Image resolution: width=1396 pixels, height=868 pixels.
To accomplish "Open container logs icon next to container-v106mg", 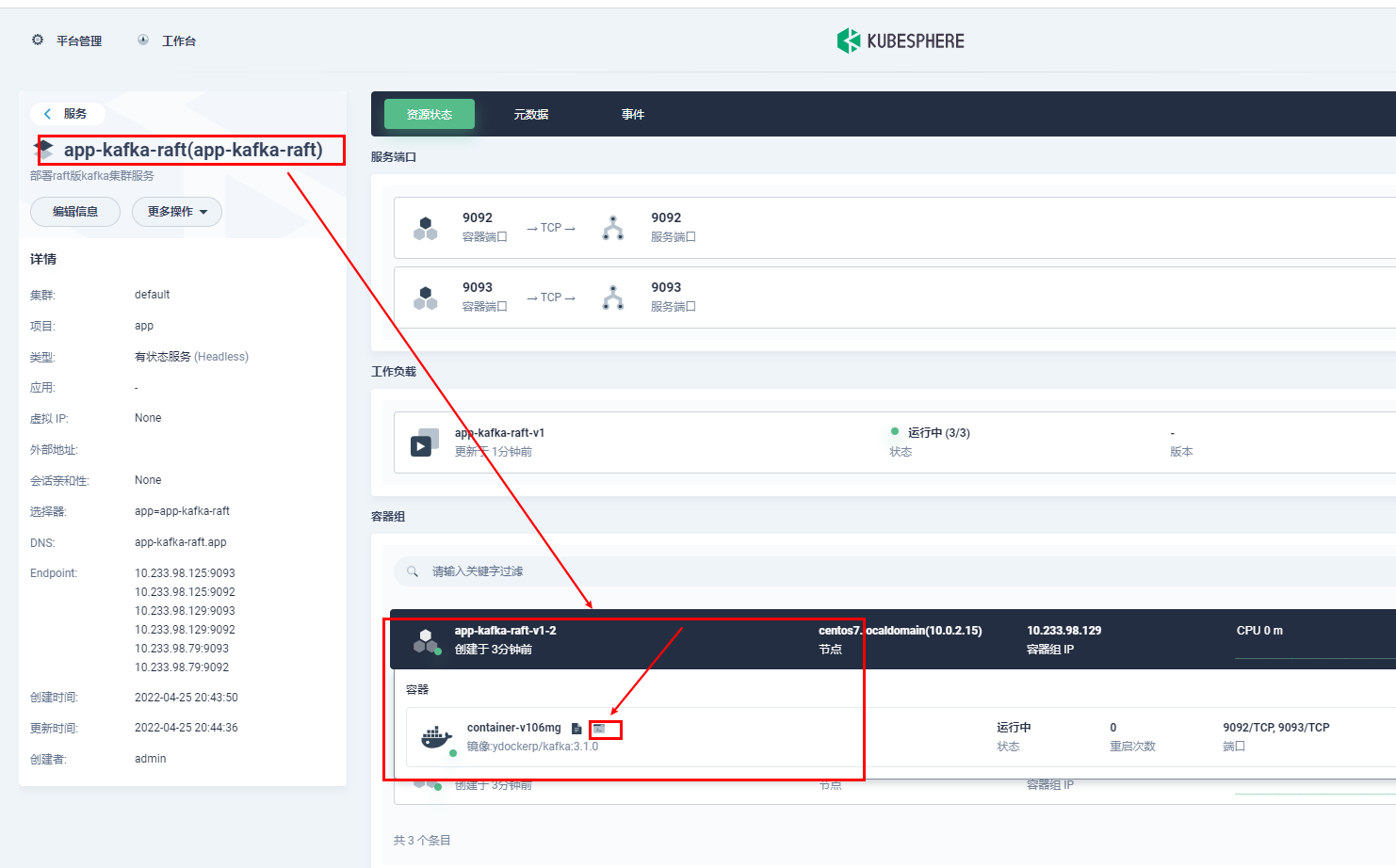I will click(576, 729).
